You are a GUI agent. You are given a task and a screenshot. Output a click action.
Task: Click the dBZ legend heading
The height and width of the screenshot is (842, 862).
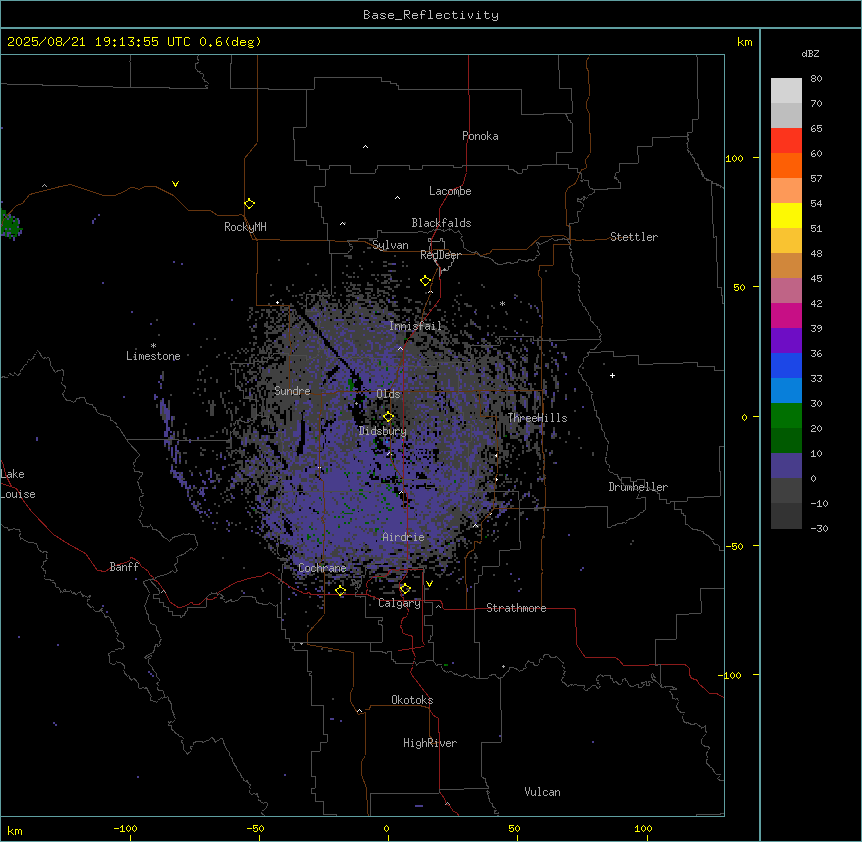(x=810, y=54)
